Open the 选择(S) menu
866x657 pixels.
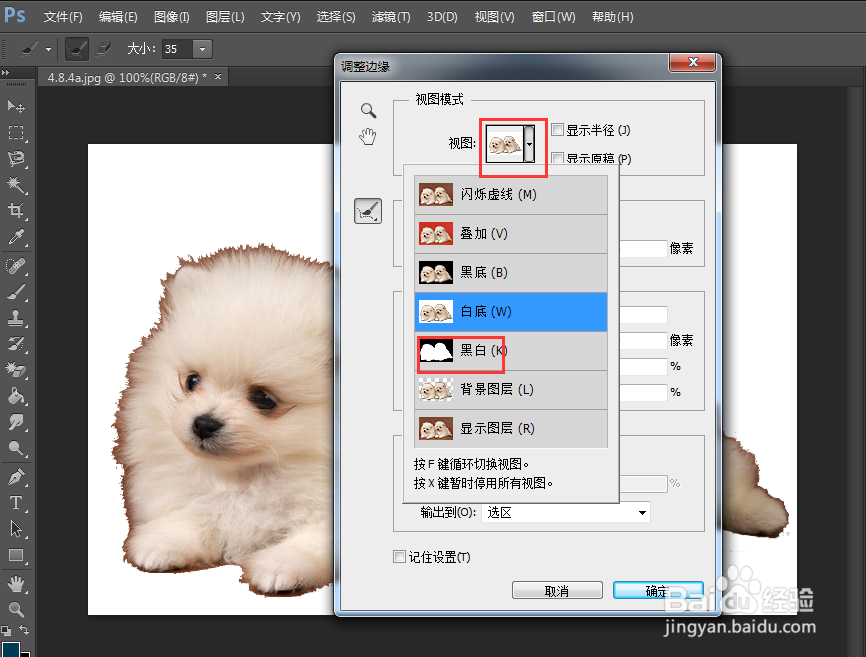[x=336, y=17]
